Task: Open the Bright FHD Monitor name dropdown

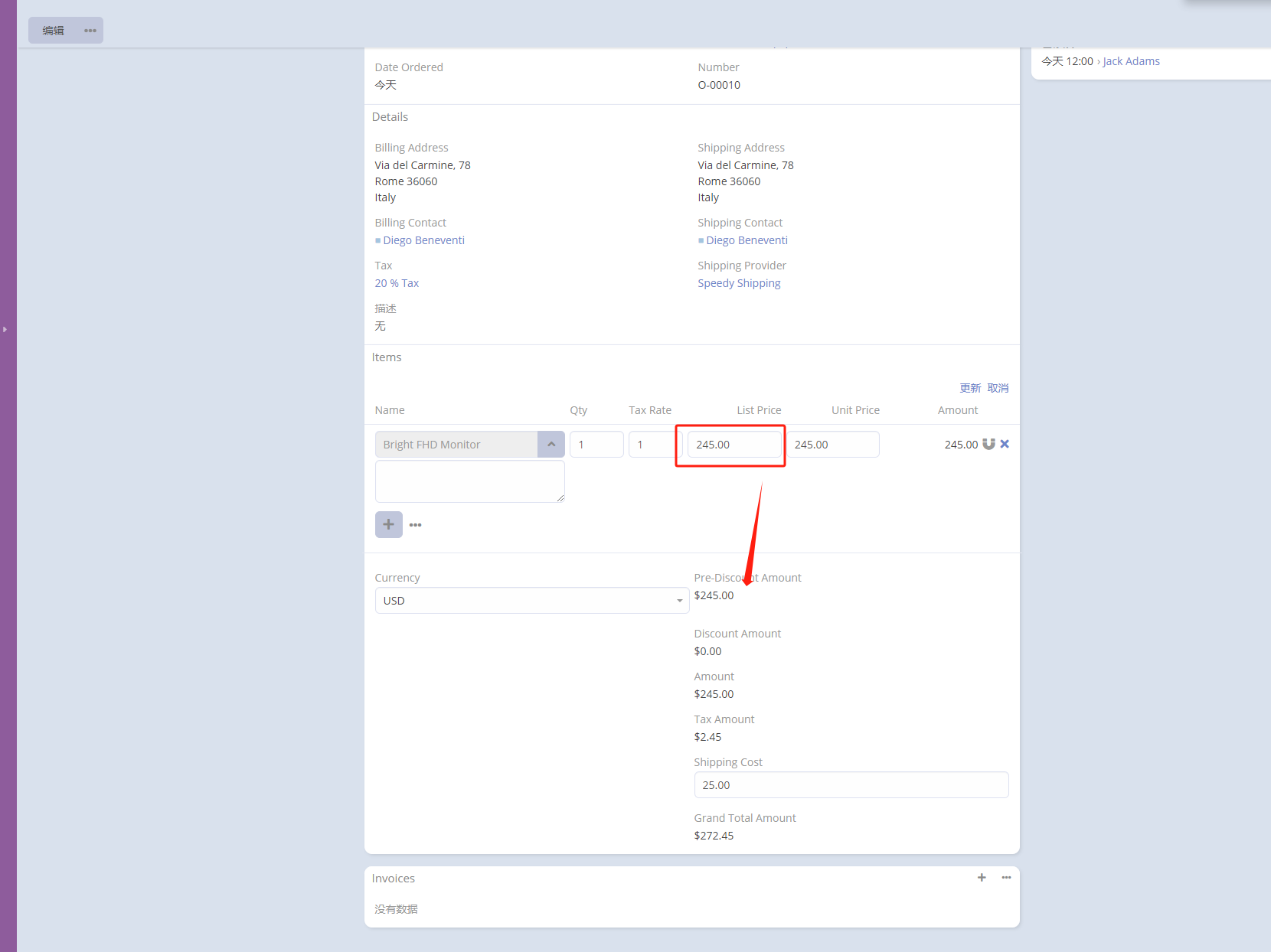Action: [551, 445]
